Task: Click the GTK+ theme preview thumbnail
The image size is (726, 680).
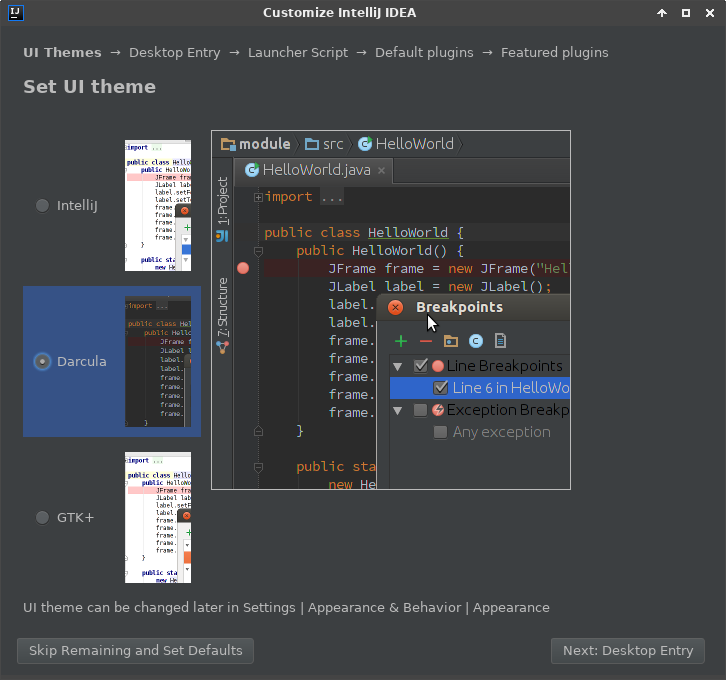Action: tap(157, 517)
